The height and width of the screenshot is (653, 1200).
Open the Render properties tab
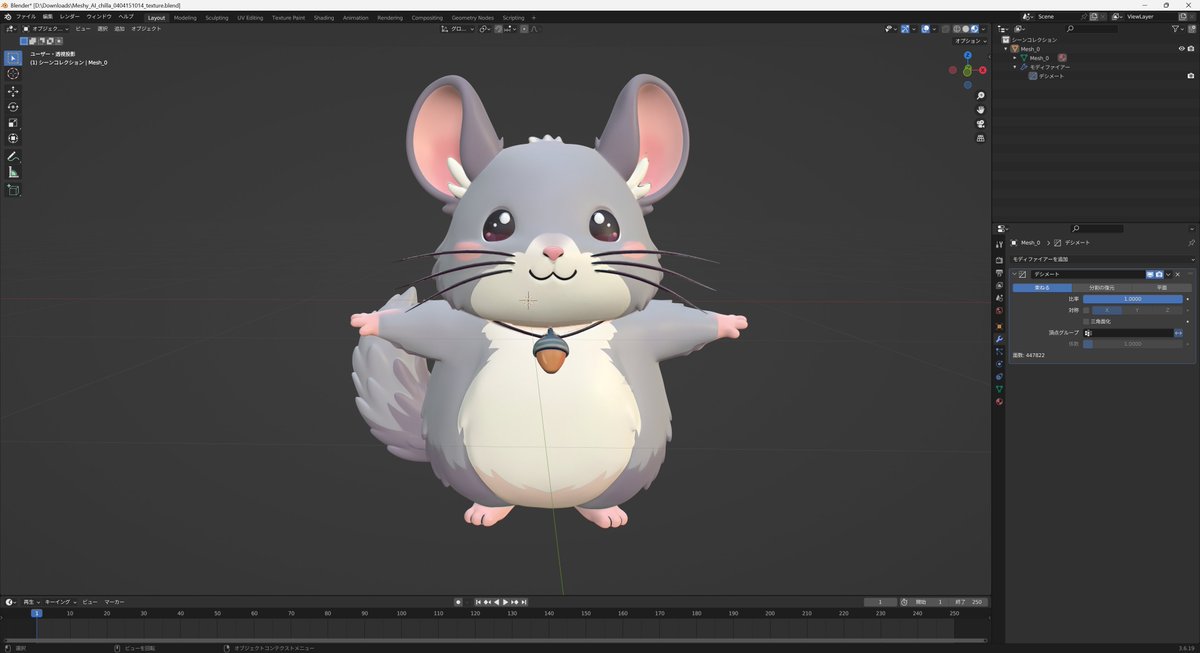coord(999,260)
